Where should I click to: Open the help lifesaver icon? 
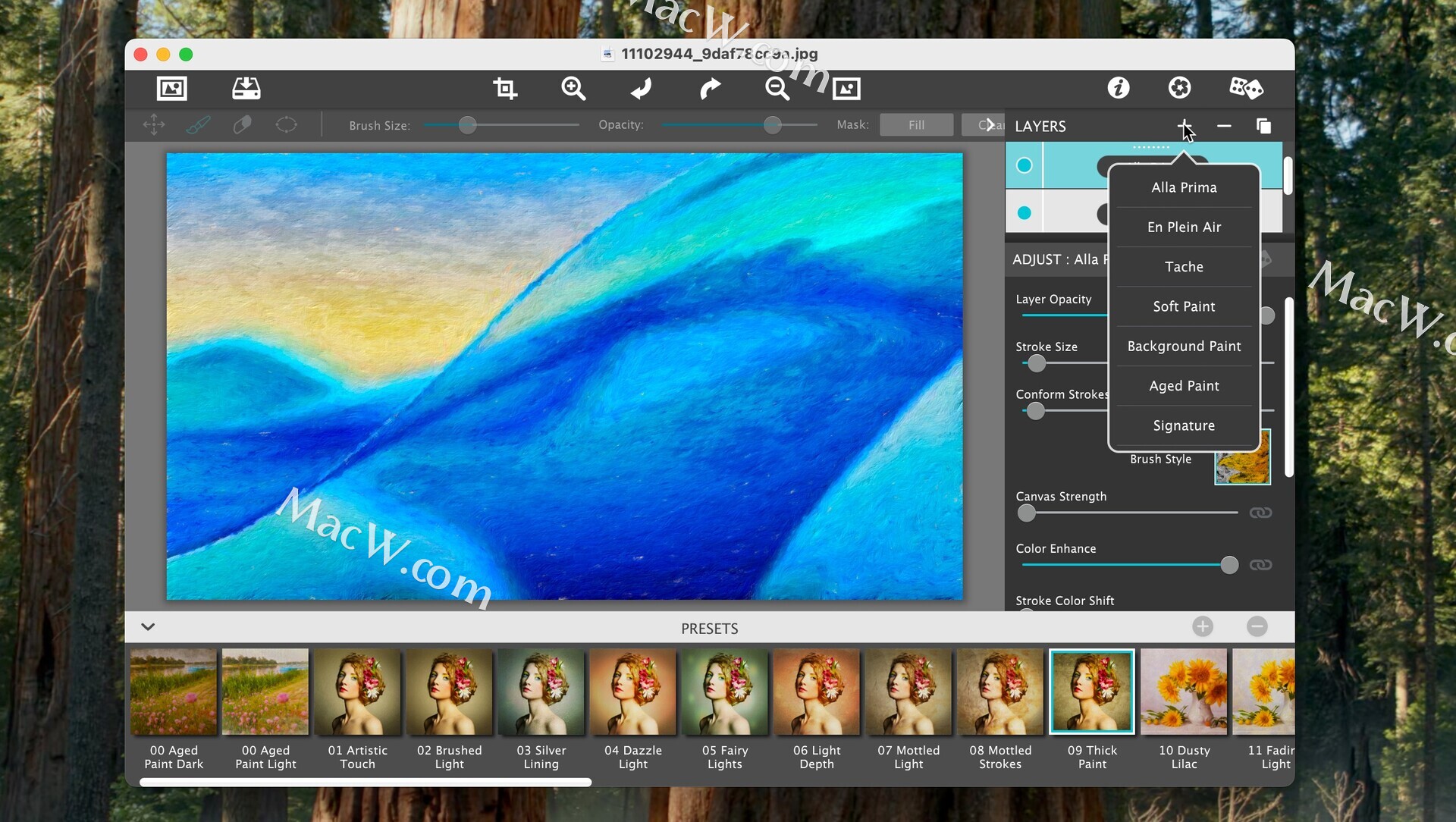click(x=1179, y=88)
